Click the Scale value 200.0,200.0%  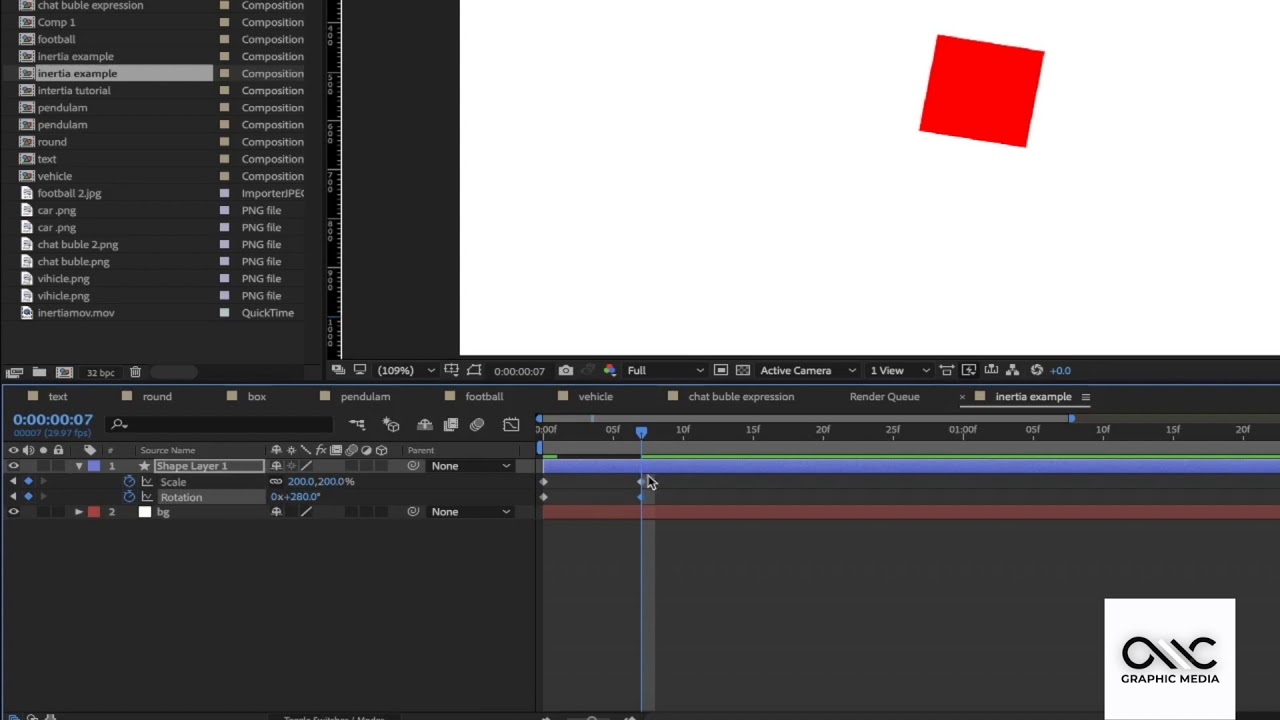321,482
